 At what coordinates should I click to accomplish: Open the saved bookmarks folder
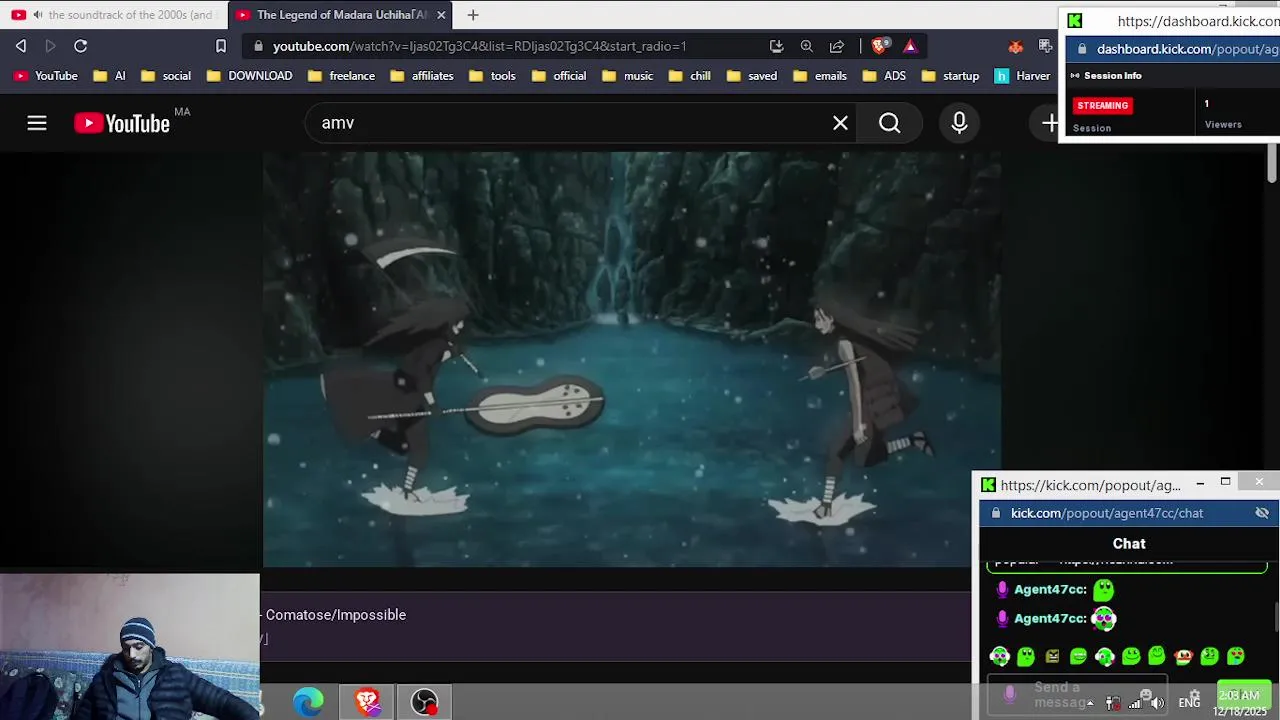(x=752, y=76)
